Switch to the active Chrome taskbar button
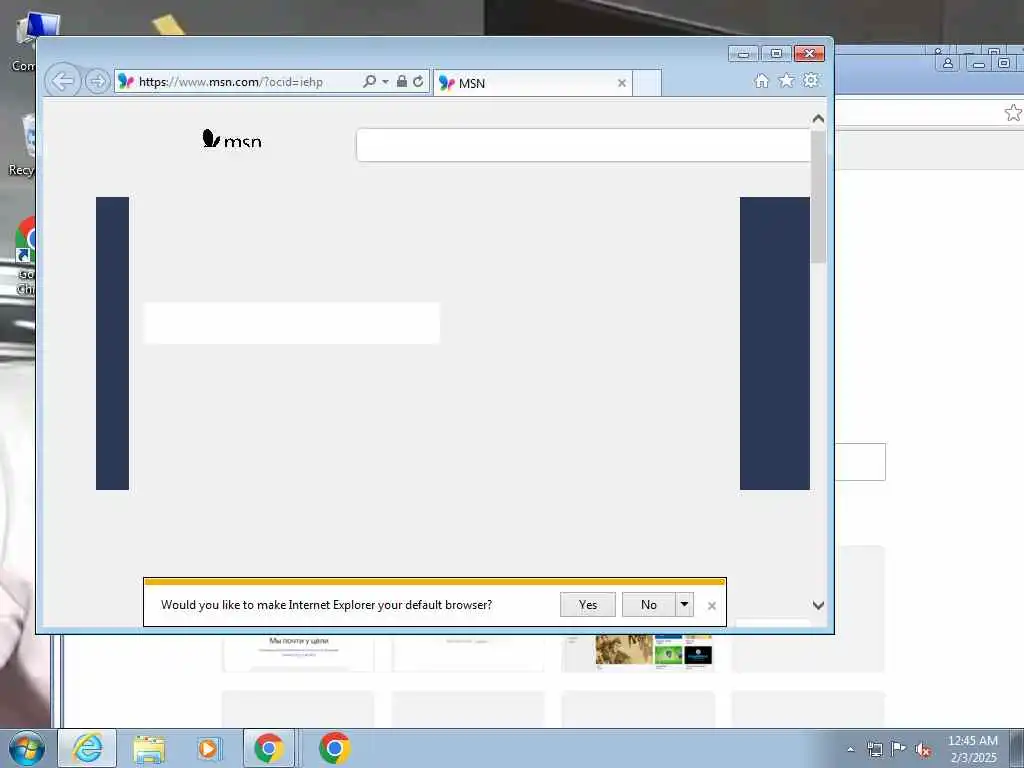 (x=269, y=748)
